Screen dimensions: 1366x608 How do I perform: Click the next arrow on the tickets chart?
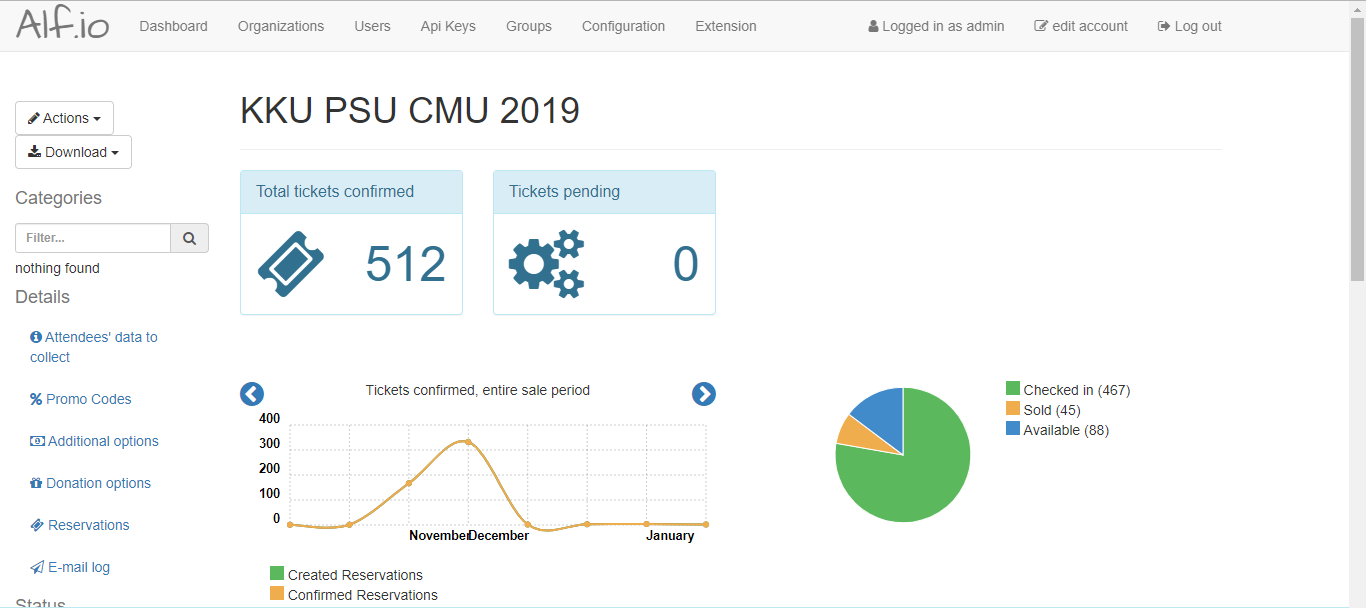pos(704,394)
